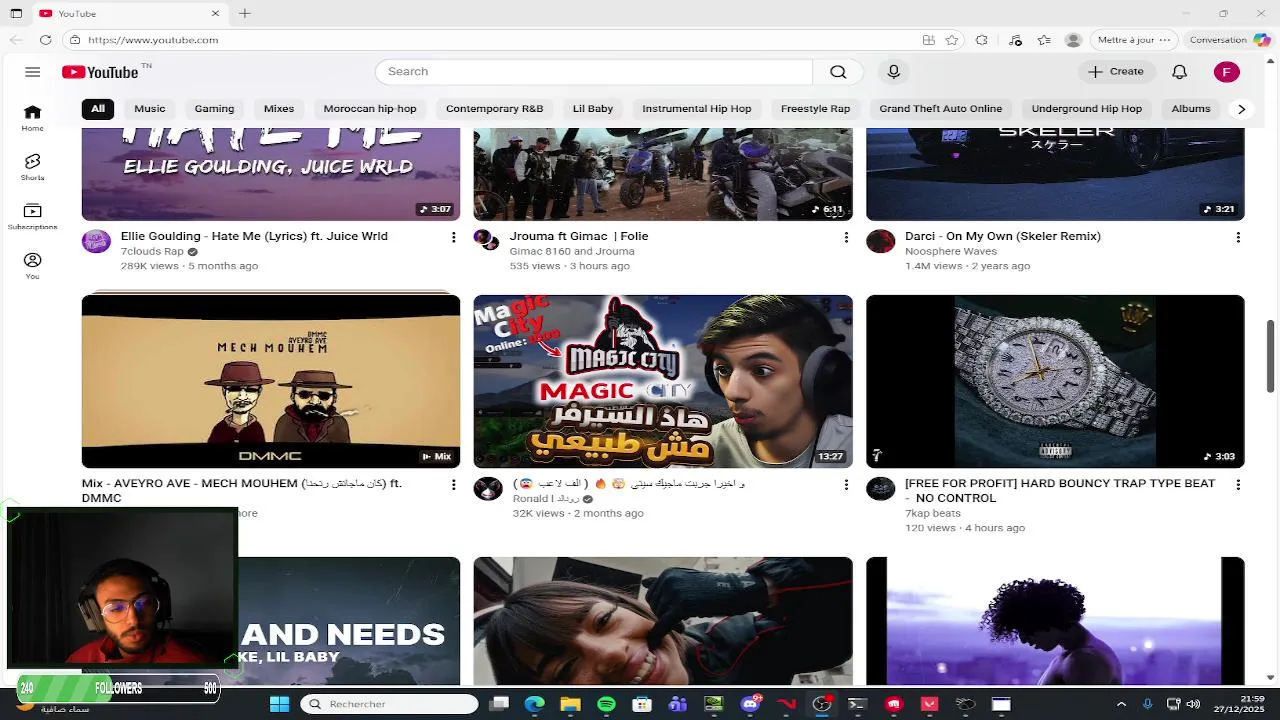
Task: Select the Instrumental Hip Hop chip
Action: tap(697, 109)
